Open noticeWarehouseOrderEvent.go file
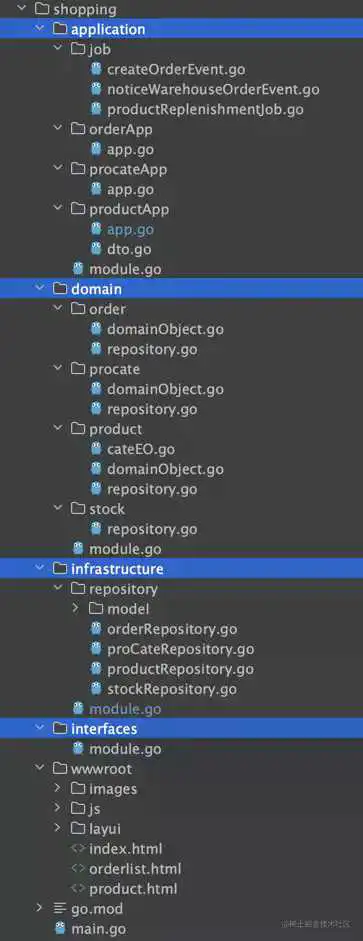 tap(213, 89)
